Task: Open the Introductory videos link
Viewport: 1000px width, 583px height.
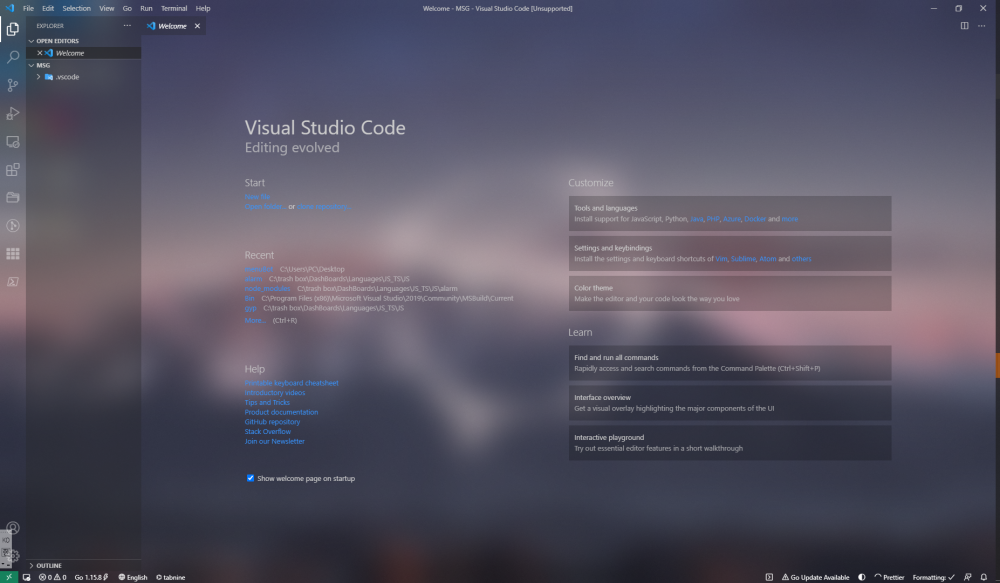Action: [x=275, y=393]
